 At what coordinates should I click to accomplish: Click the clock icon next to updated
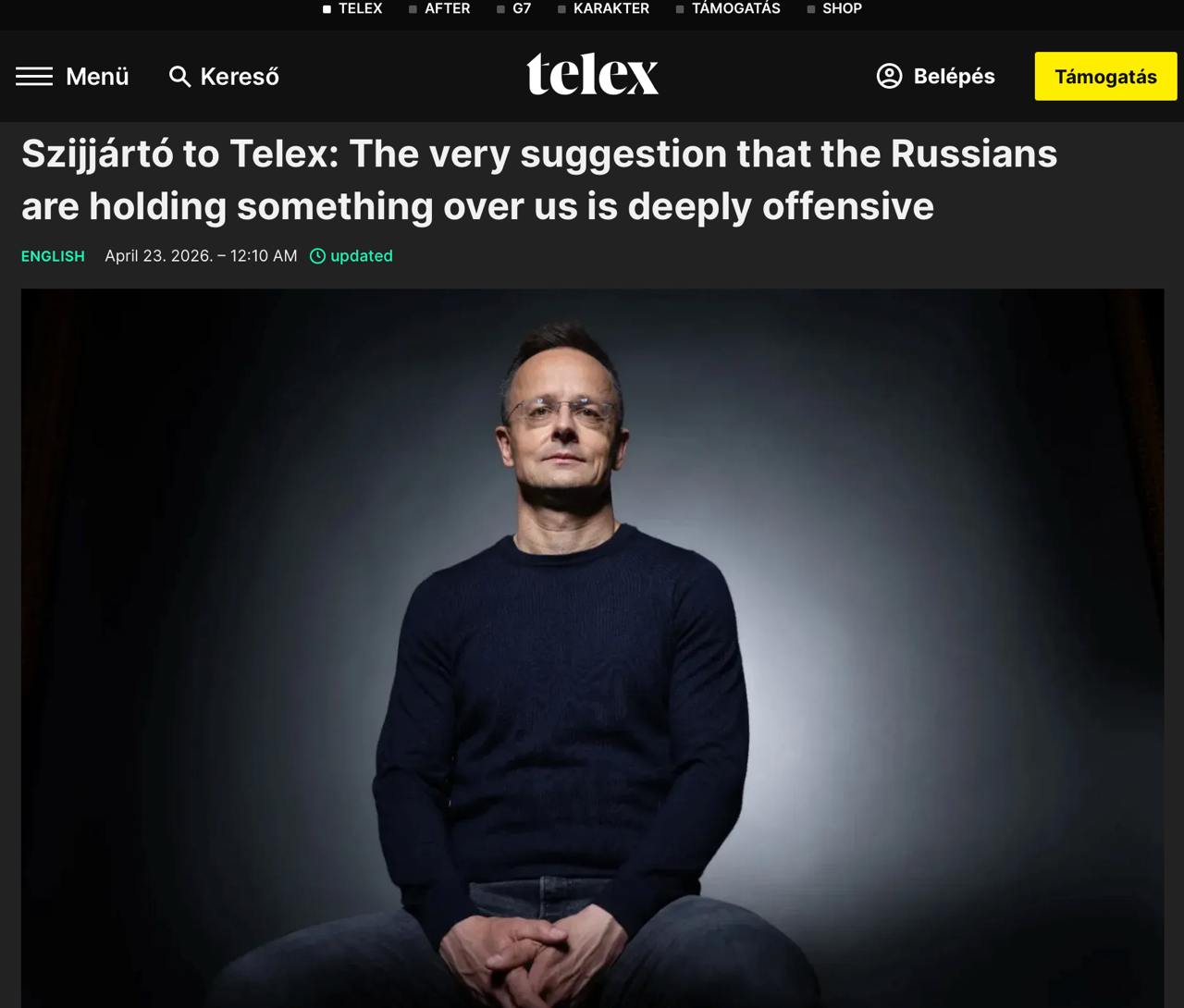point(317,256)
